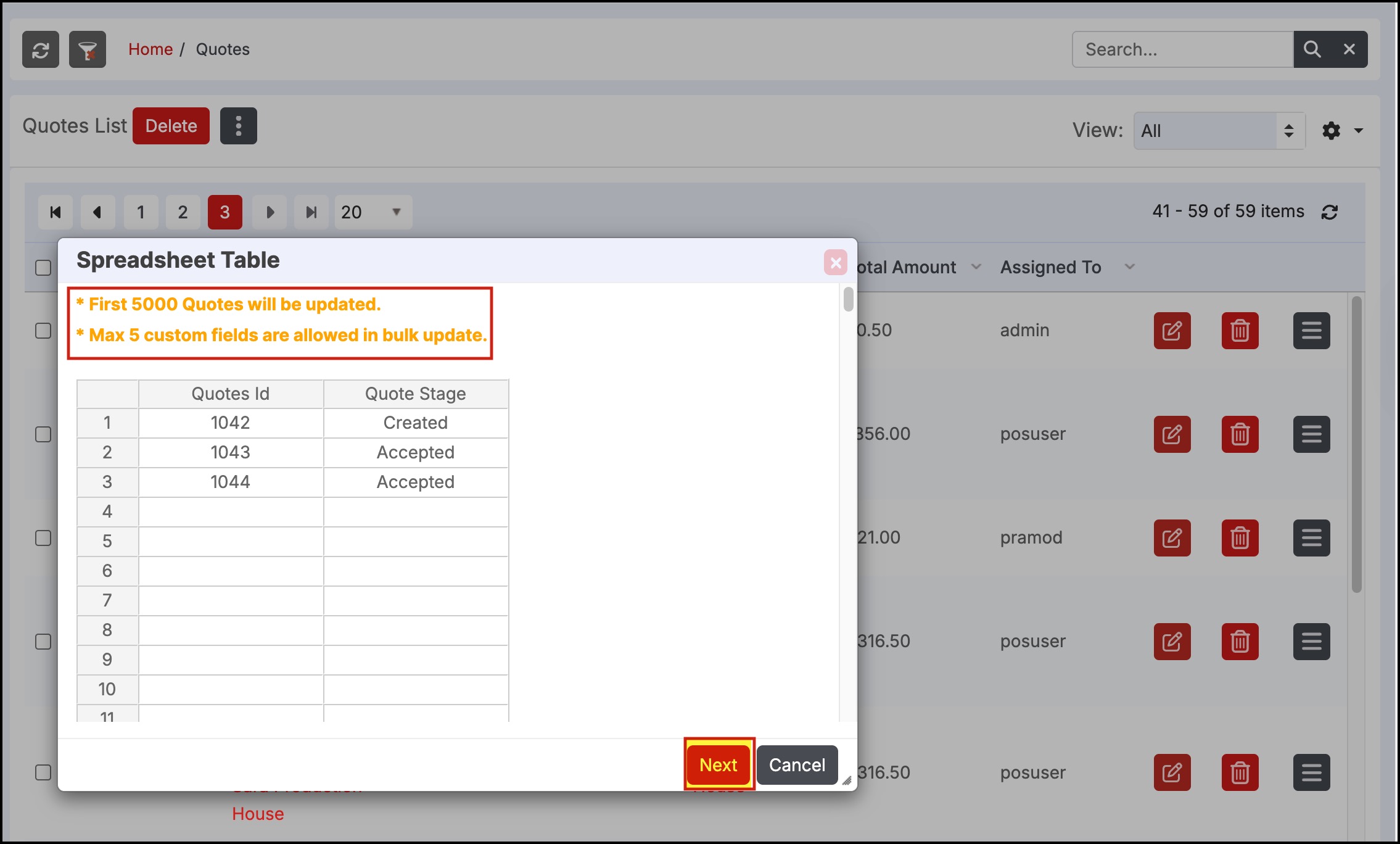Expand the page size dropdown showing 20
Viewport: 1400px width, 844px height.
tap(373, 212)
